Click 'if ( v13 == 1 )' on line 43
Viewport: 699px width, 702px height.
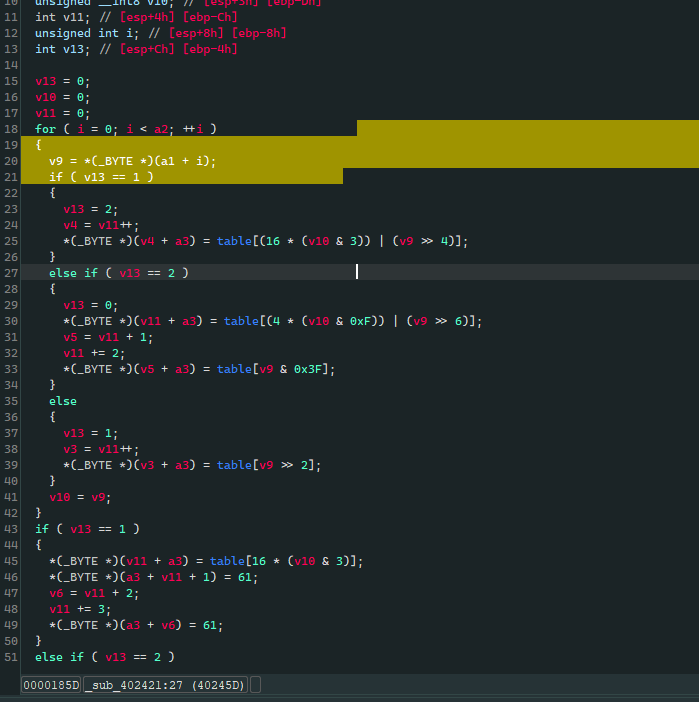[87, 529]
